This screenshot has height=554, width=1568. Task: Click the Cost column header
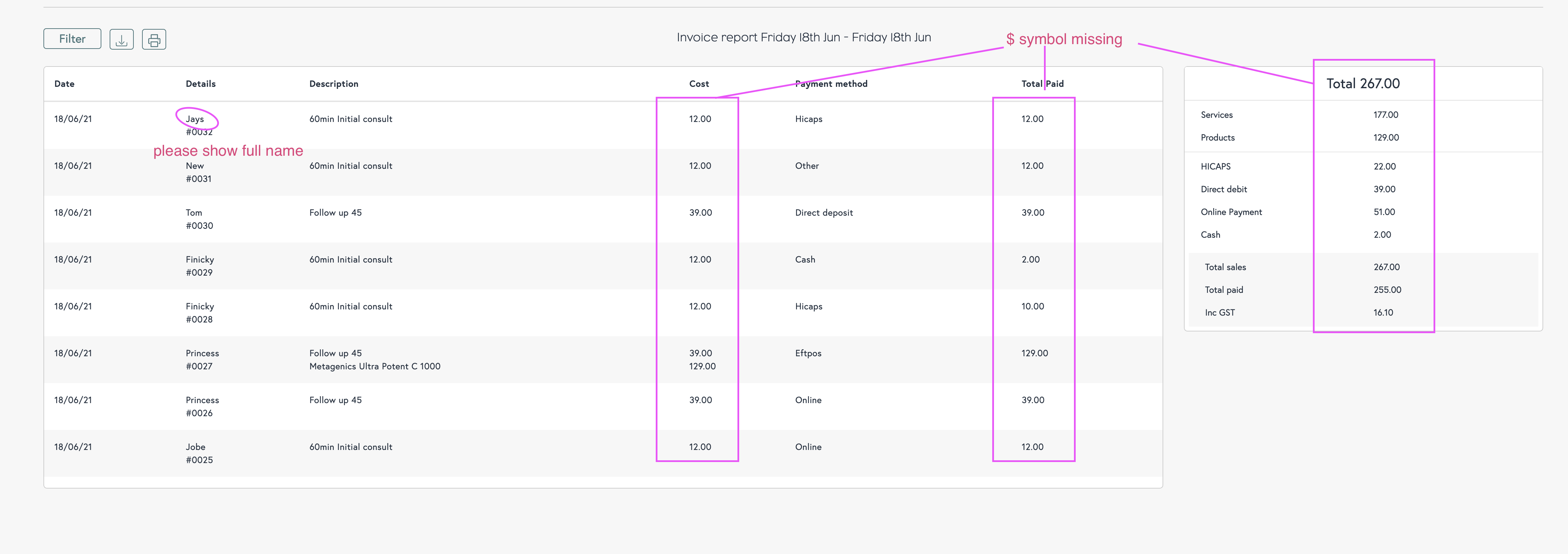pyautogui.click(x=699, y=84)
